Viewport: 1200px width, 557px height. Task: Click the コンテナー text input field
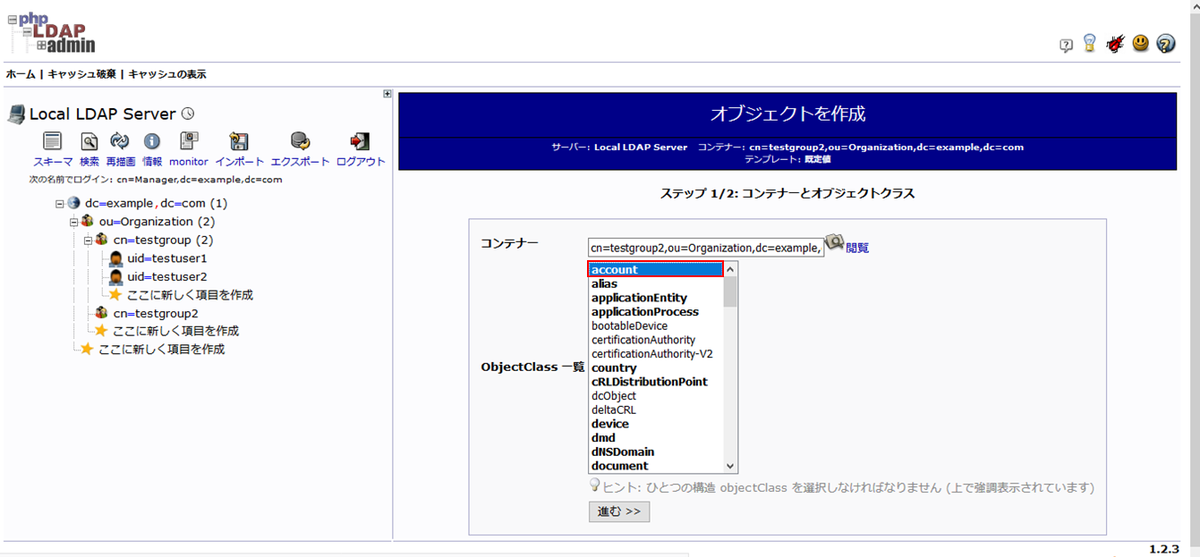pos(705,248)
